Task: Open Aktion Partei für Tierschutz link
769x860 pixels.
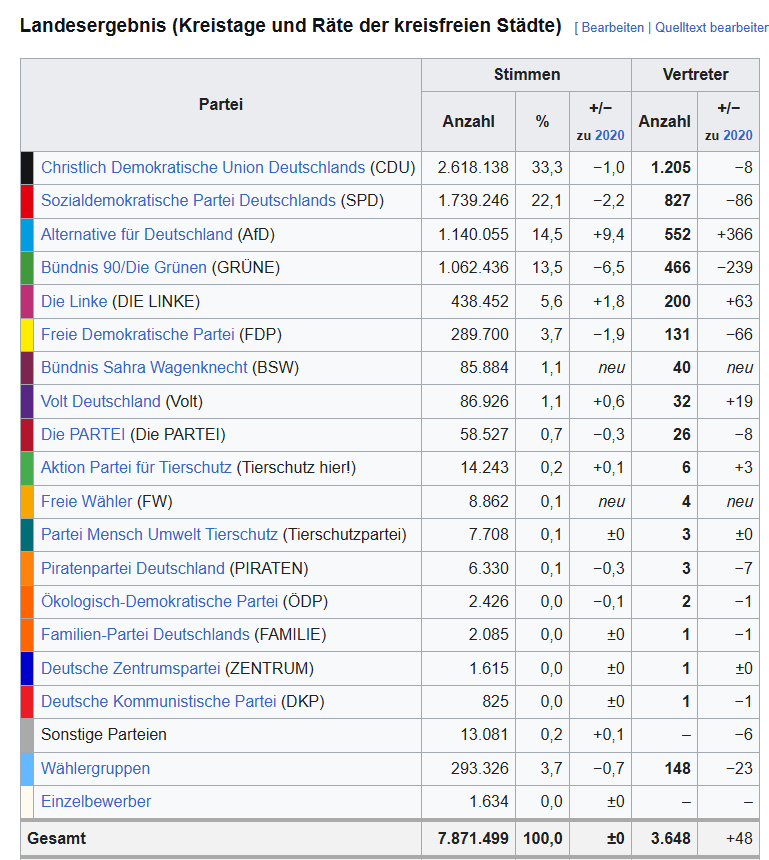Action: tap(136, 467)
